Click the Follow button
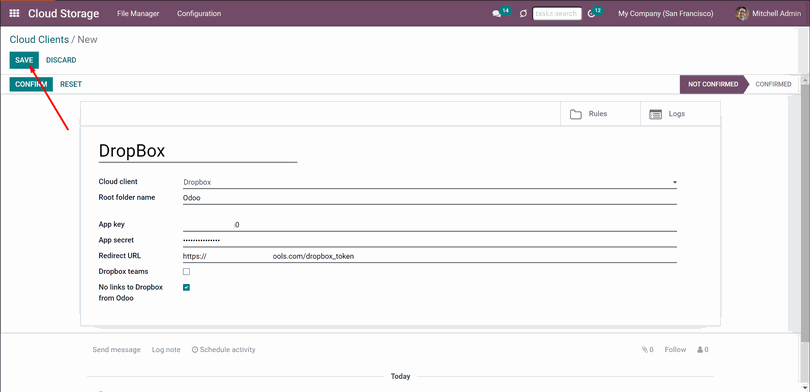Image resolution: width=810 pixels, height=392 pixels. 675,350
